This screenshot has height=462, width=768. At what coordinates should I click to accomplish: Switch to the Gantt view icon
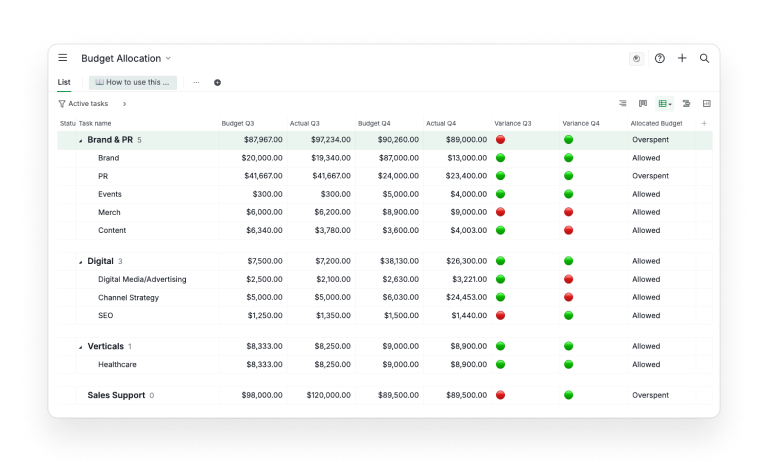pos(686,103)
